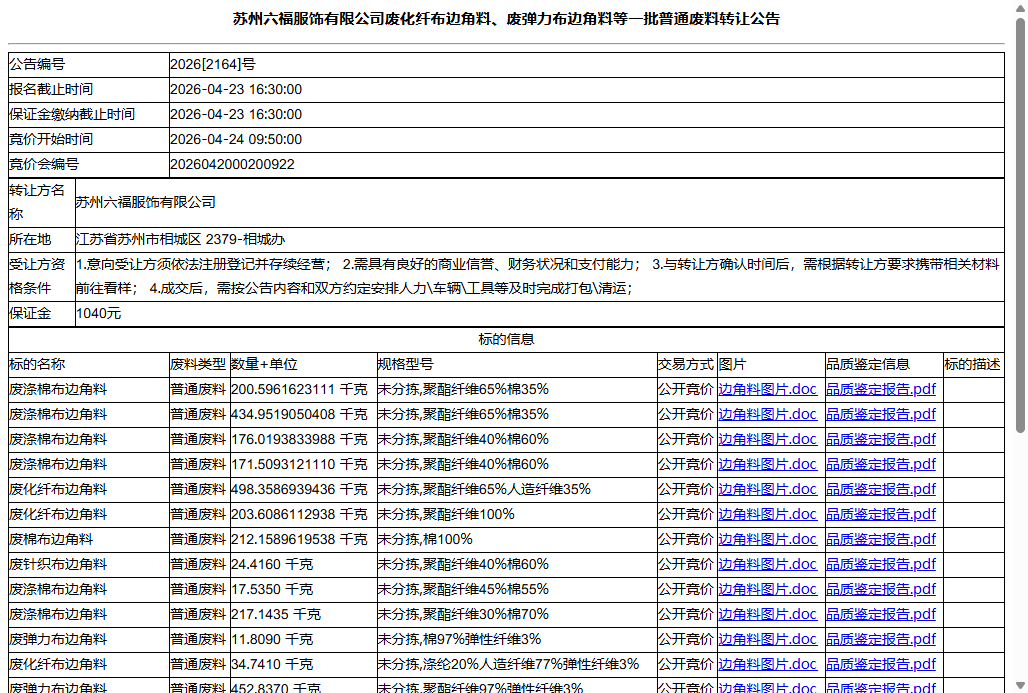1028x693 pixels.
Task: Open 边角料图片.doc for 废针织布边角料 row
Action: tap(767, 564)
